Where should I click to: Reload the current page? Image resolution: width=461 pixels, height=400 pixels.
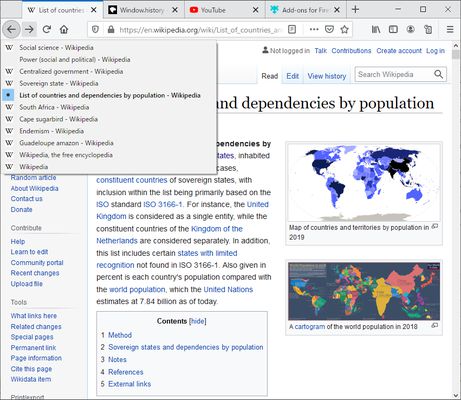tap(47, 30)
